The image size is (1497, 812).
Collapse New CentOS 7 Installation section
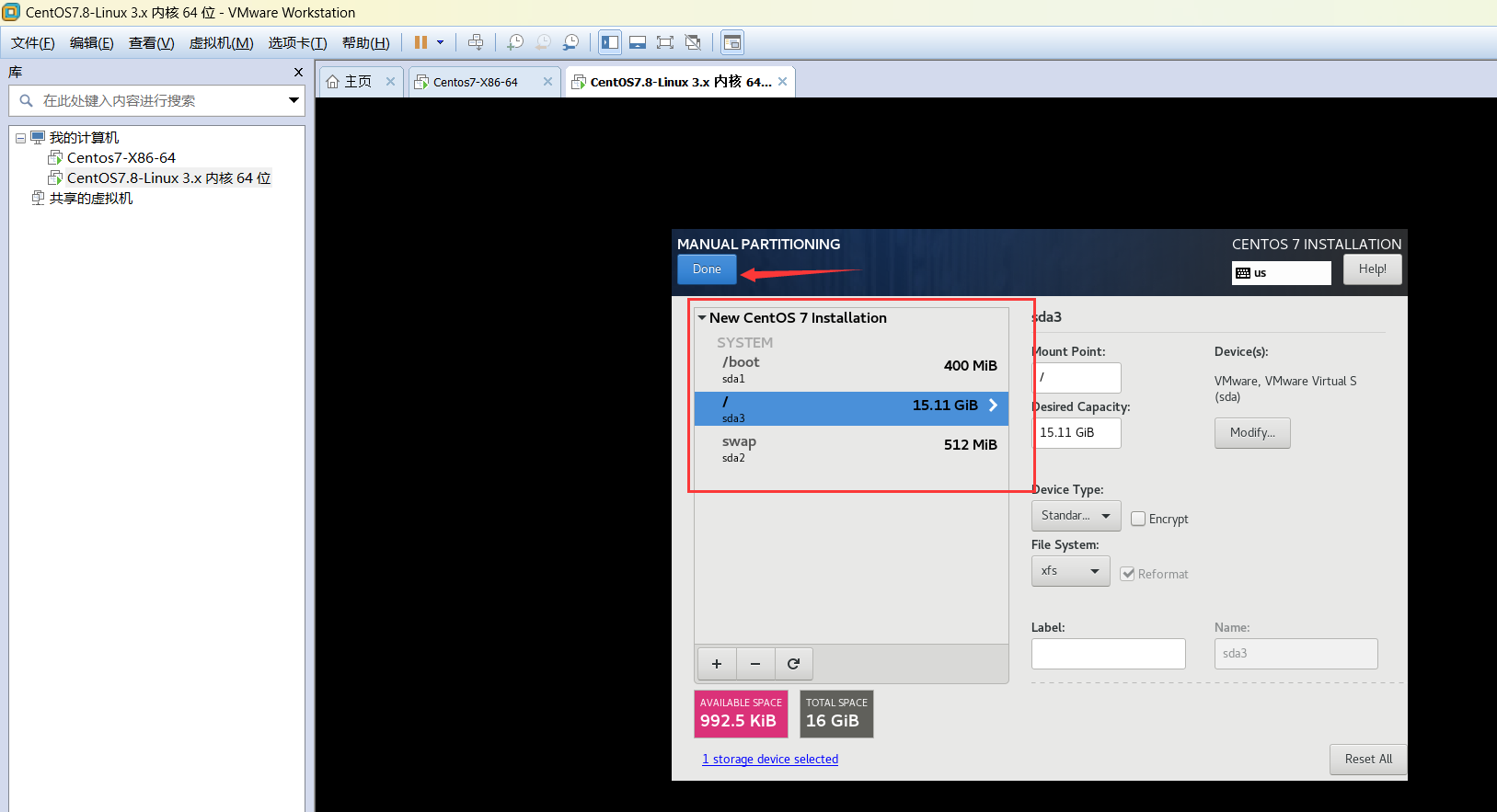click(702, 318)
